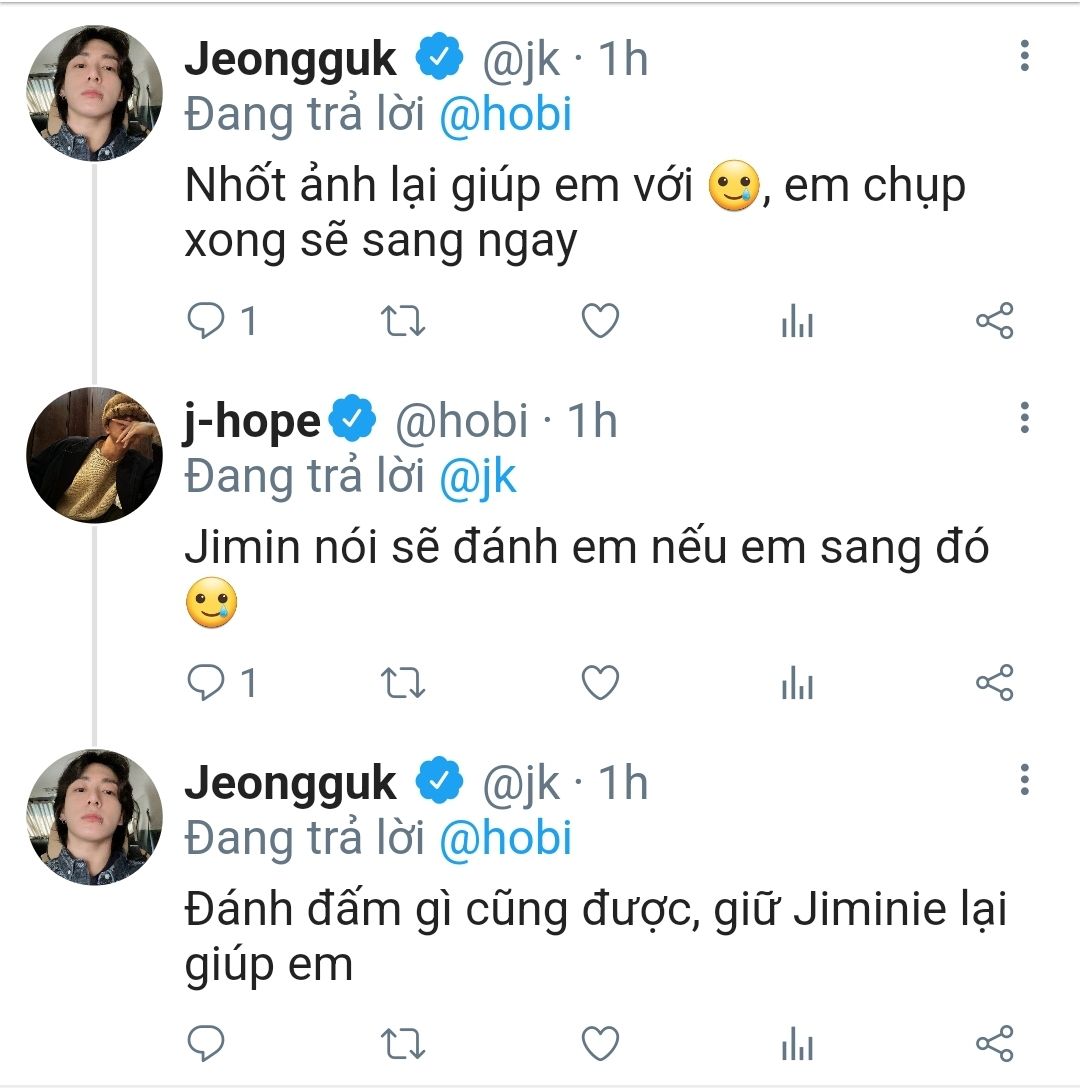Viewport: 1080px width, 1088px height.
Task: Like j-hope's tweet about Jimin
Action: 601,683
